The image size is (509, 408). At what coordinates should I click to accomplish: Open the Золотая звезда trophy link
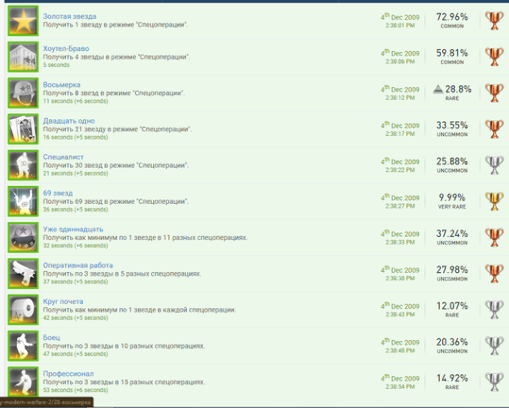pyautogui.click(x=69, y=16)
